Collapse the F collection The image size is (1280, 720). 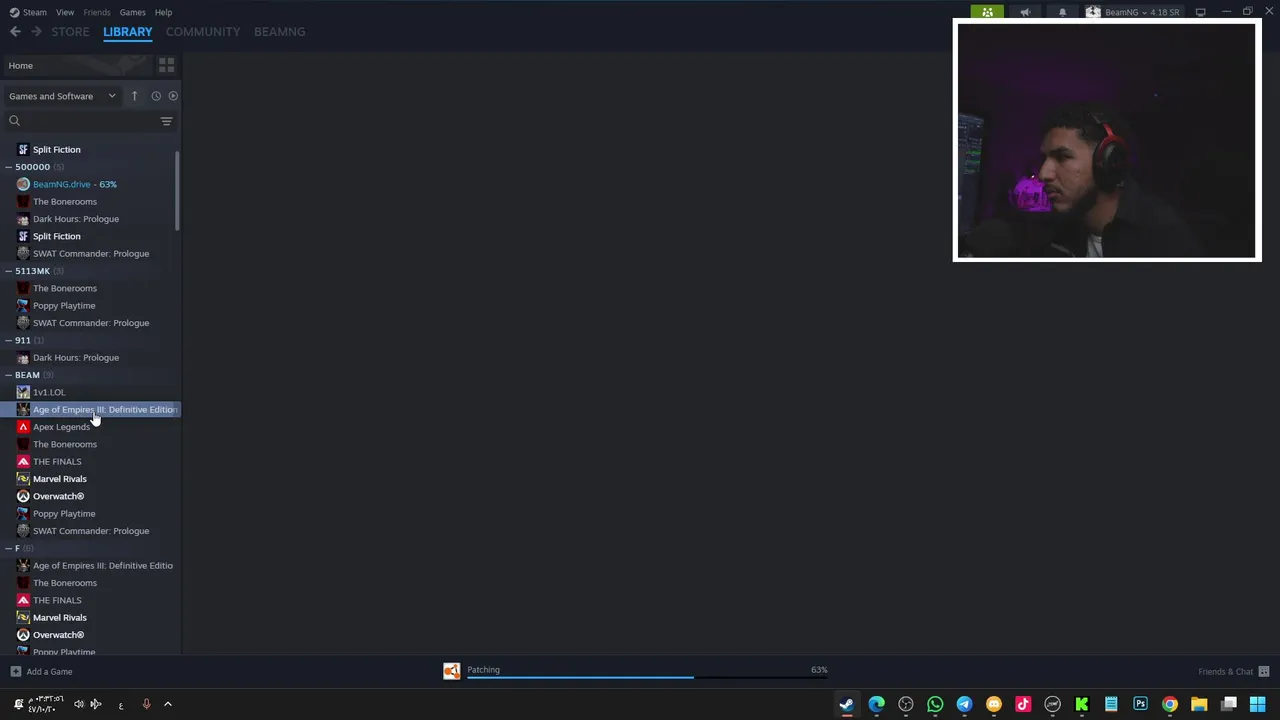(8, 548)
